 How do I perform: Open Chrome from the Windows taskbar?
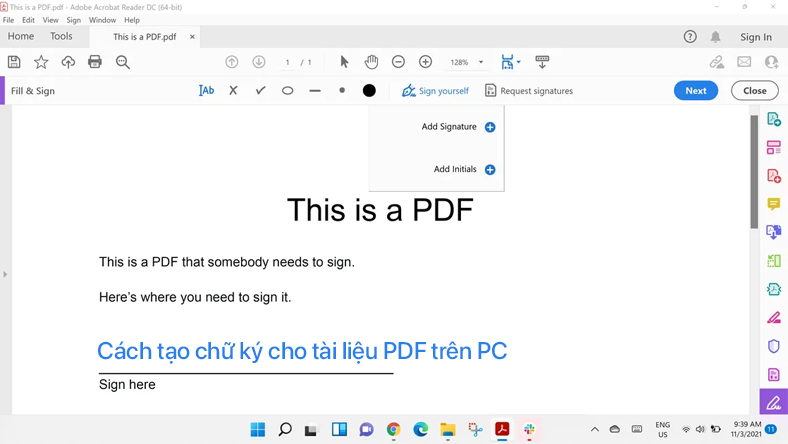tap(394, 429)
